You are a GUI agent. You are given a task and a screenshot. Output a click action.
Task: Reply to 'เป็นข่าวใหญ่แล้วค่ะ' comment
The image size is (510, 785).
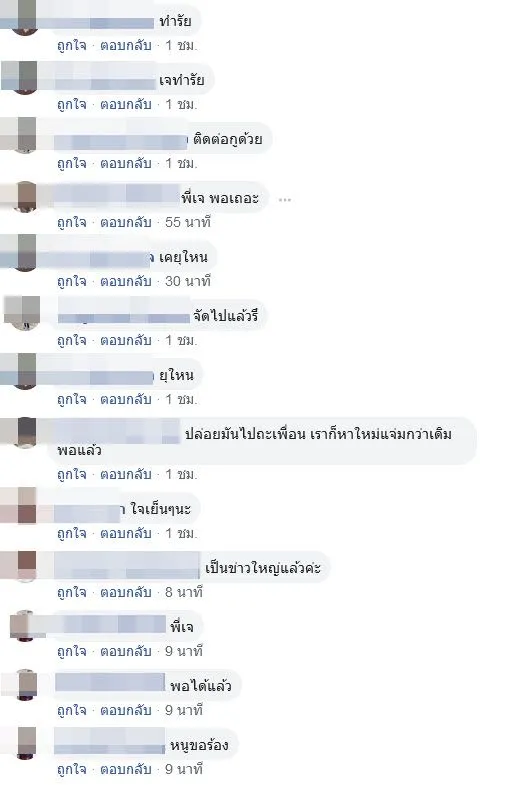pyautogui.click(x=126, y=592)
